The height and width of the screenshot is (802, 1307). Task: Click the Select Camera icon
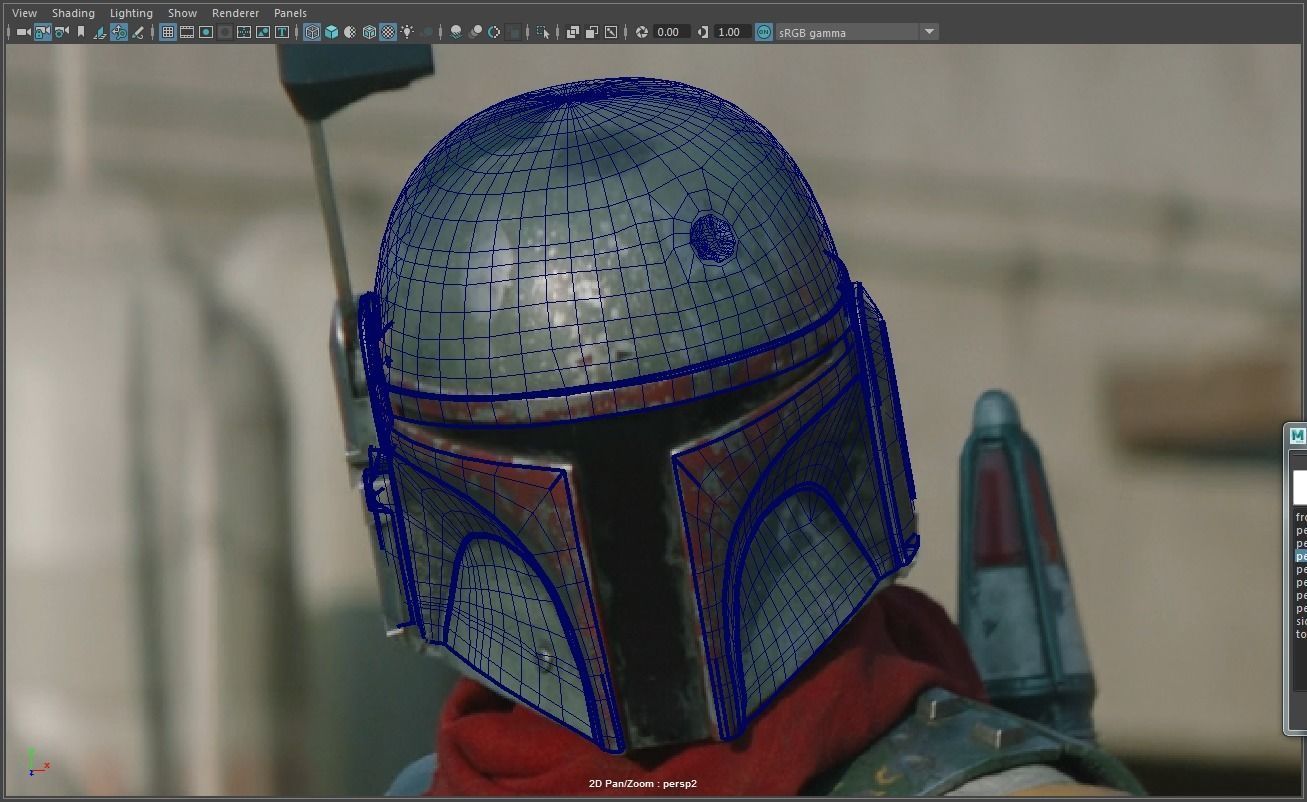[23, 32]
